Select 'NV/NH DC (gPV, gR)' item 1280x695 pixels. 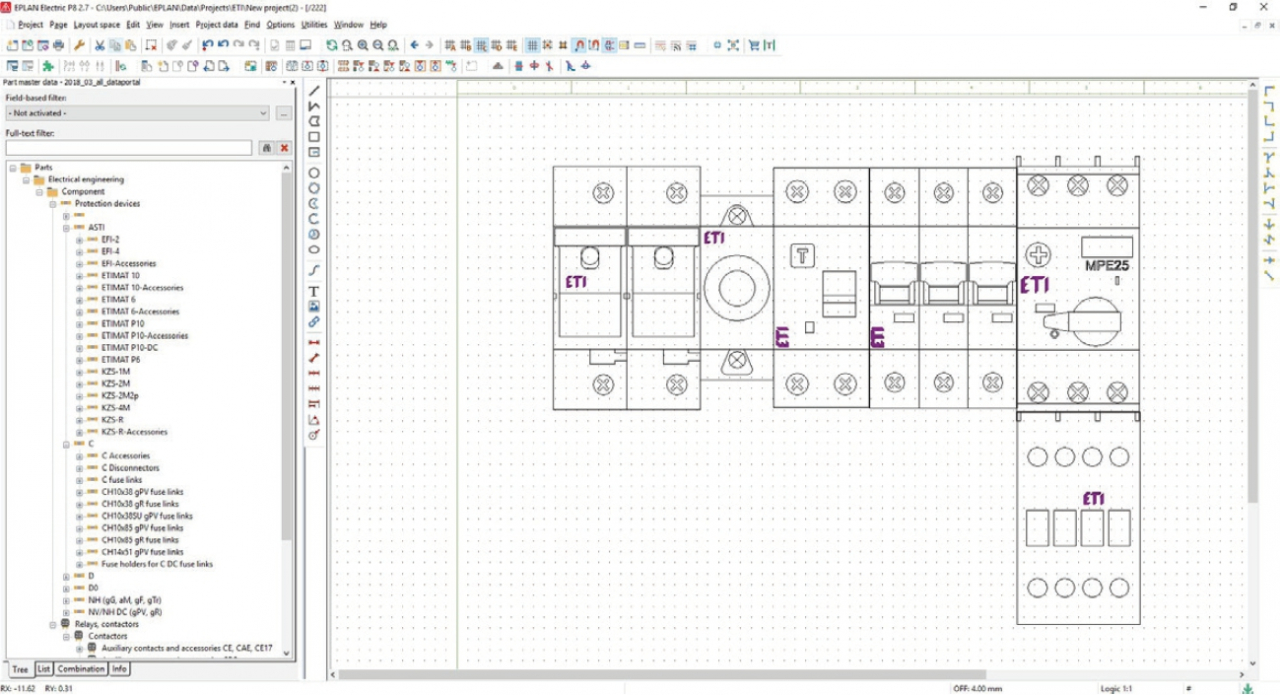pyautogui.click(x=125, y=612)
